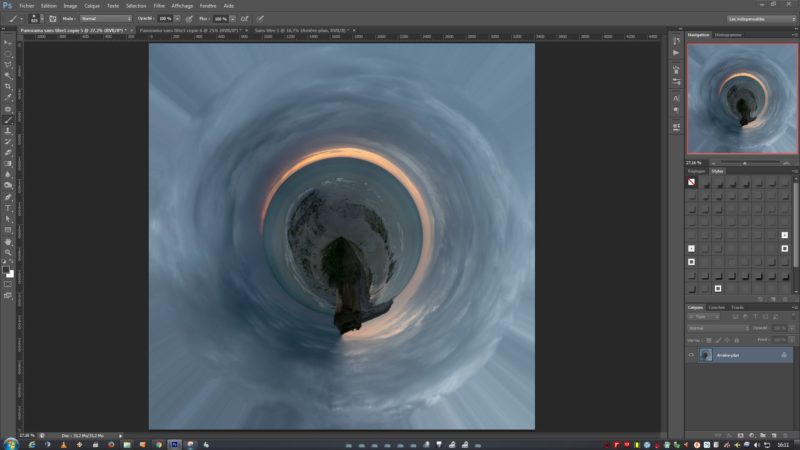Apply the no-style swatch in Styles panel

691,183
